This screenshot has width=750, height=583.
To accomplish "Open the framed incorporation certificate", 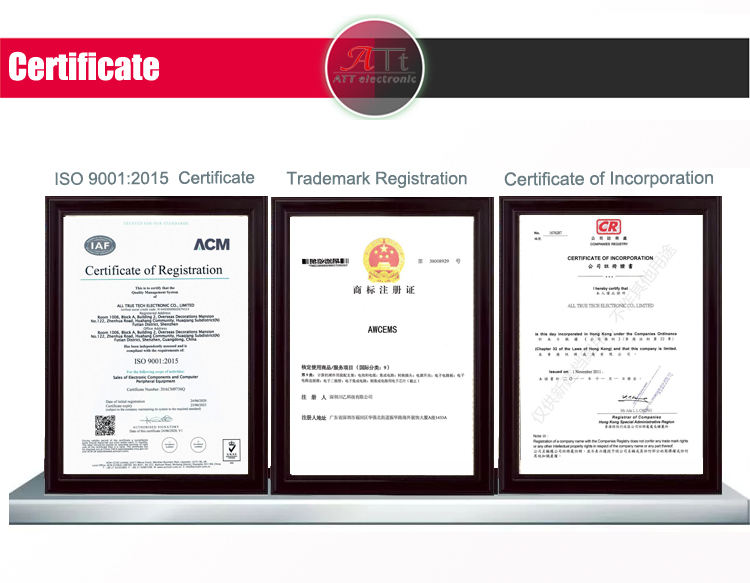I will tap(610, 345).
